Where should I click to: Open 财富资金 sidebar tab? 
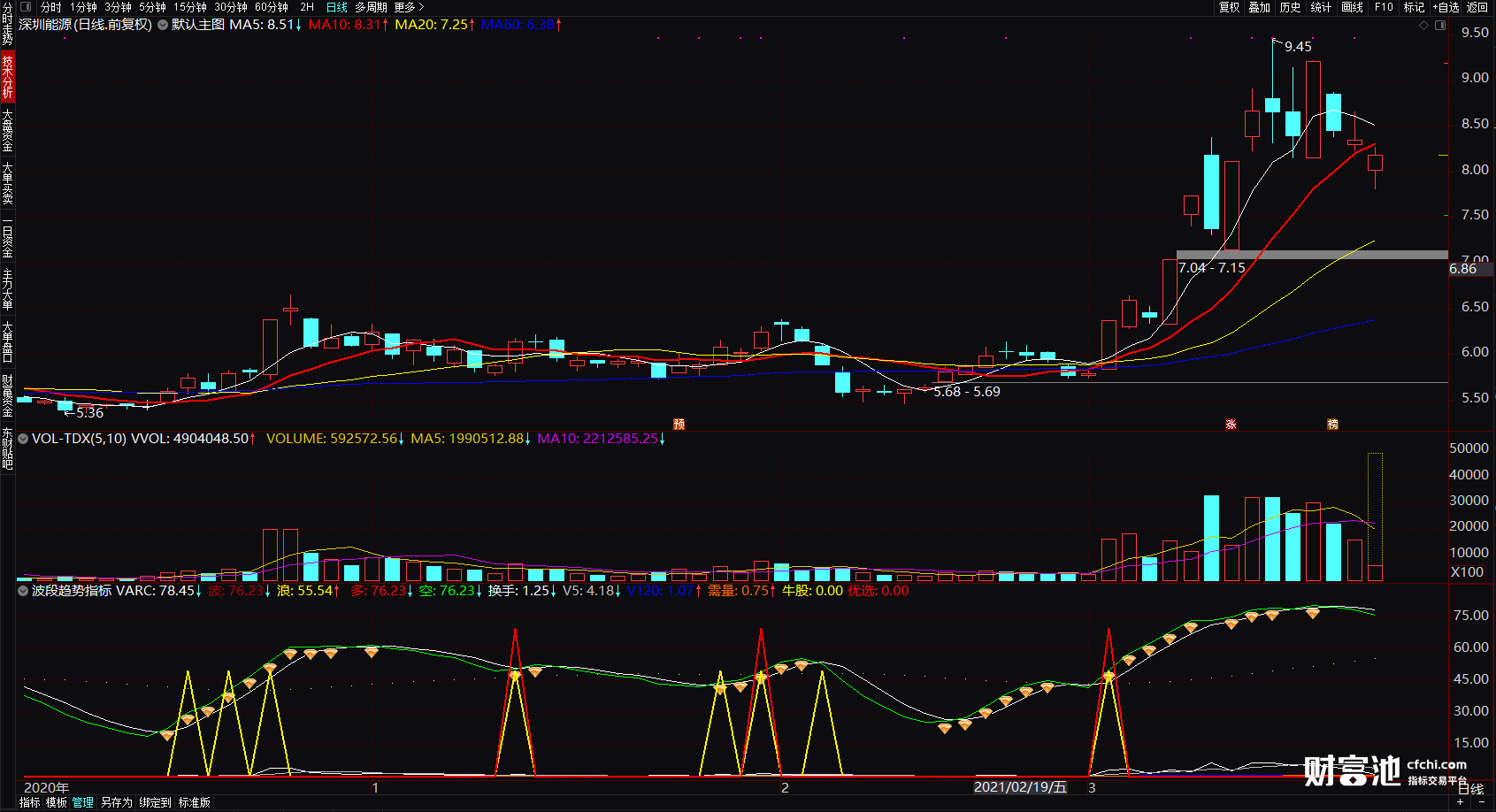[x=7, y=395]
